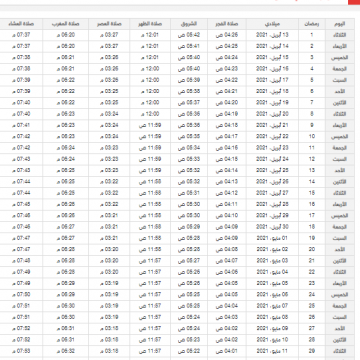Select the ميلادي column header
Viewport: 360px width, 360px height.
pos(272,24)
